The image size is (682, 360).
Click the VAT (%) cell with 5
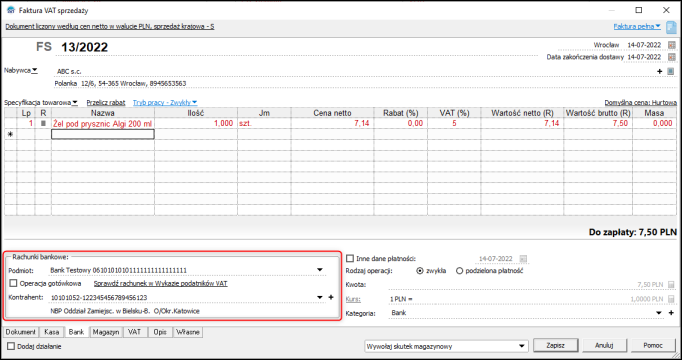tap(454, 123)
